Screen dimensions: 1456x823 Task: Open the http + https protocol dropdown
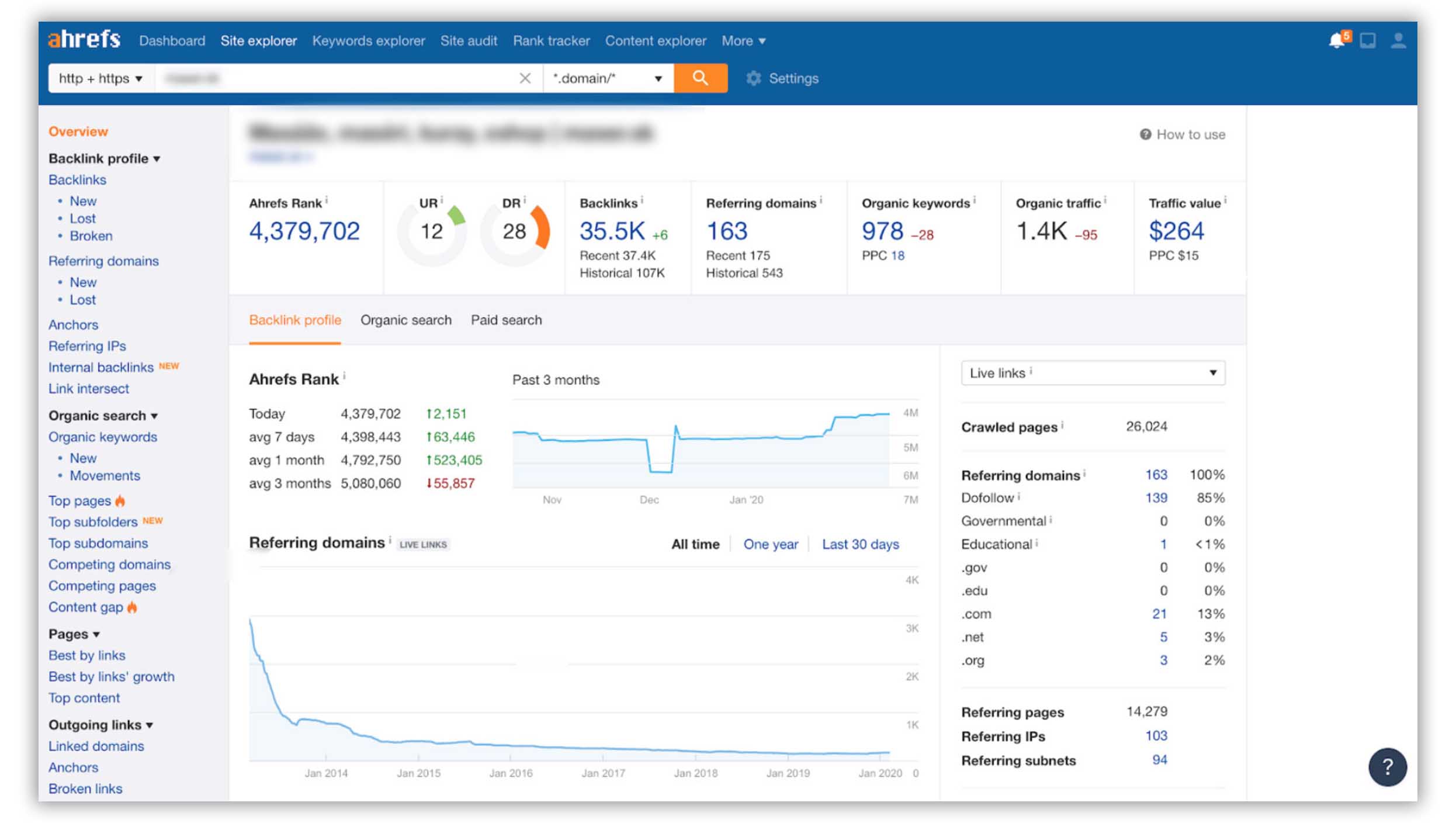tap(100, 78)
